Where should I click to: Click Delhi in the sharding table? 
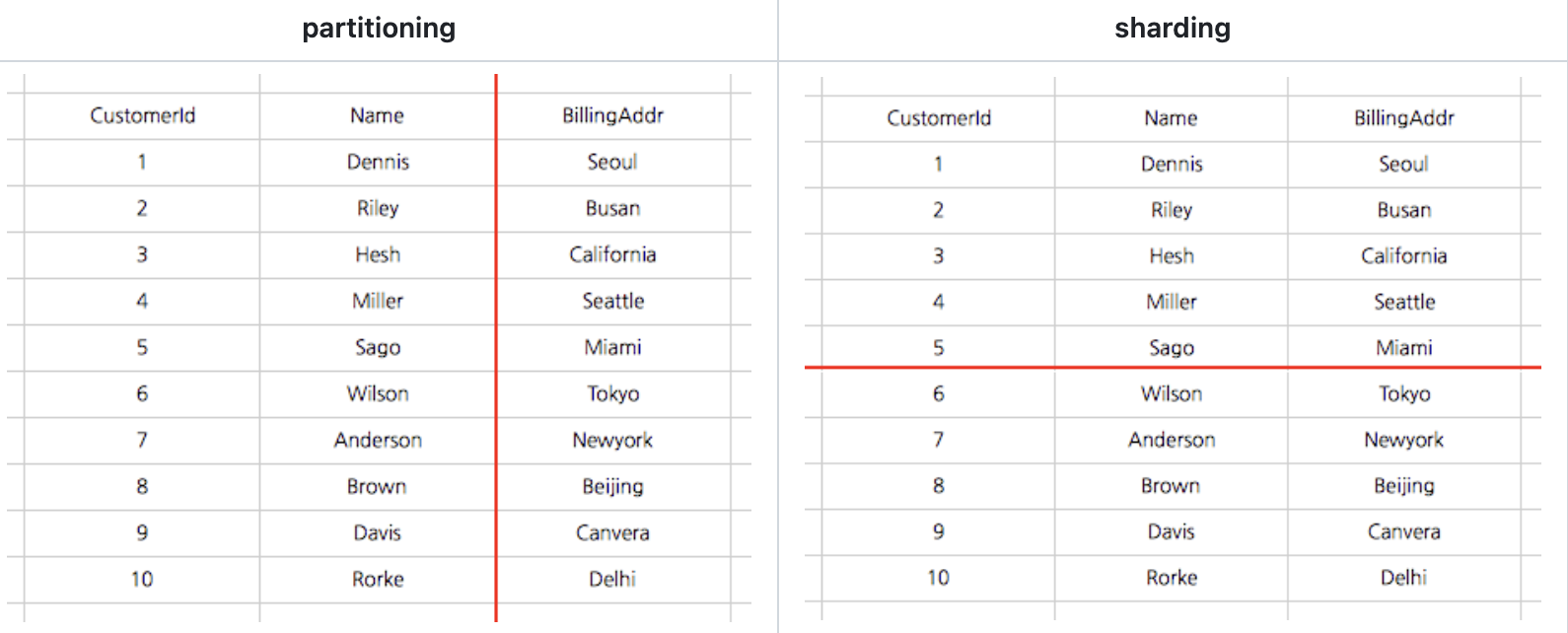[1403, 577]
